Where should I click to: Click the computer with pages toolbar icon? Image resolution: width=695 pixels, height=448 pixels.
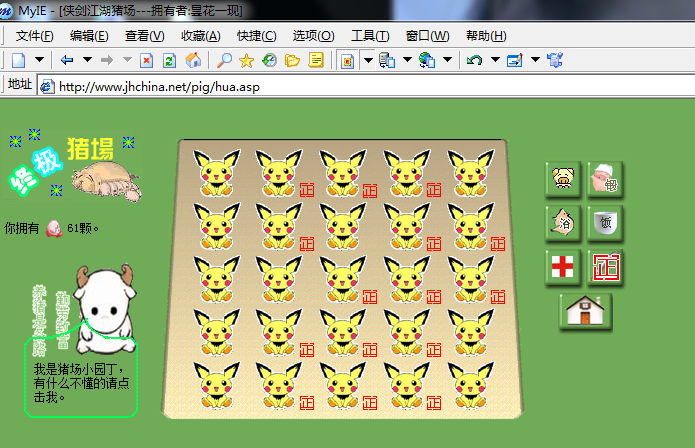pos(387,60)
